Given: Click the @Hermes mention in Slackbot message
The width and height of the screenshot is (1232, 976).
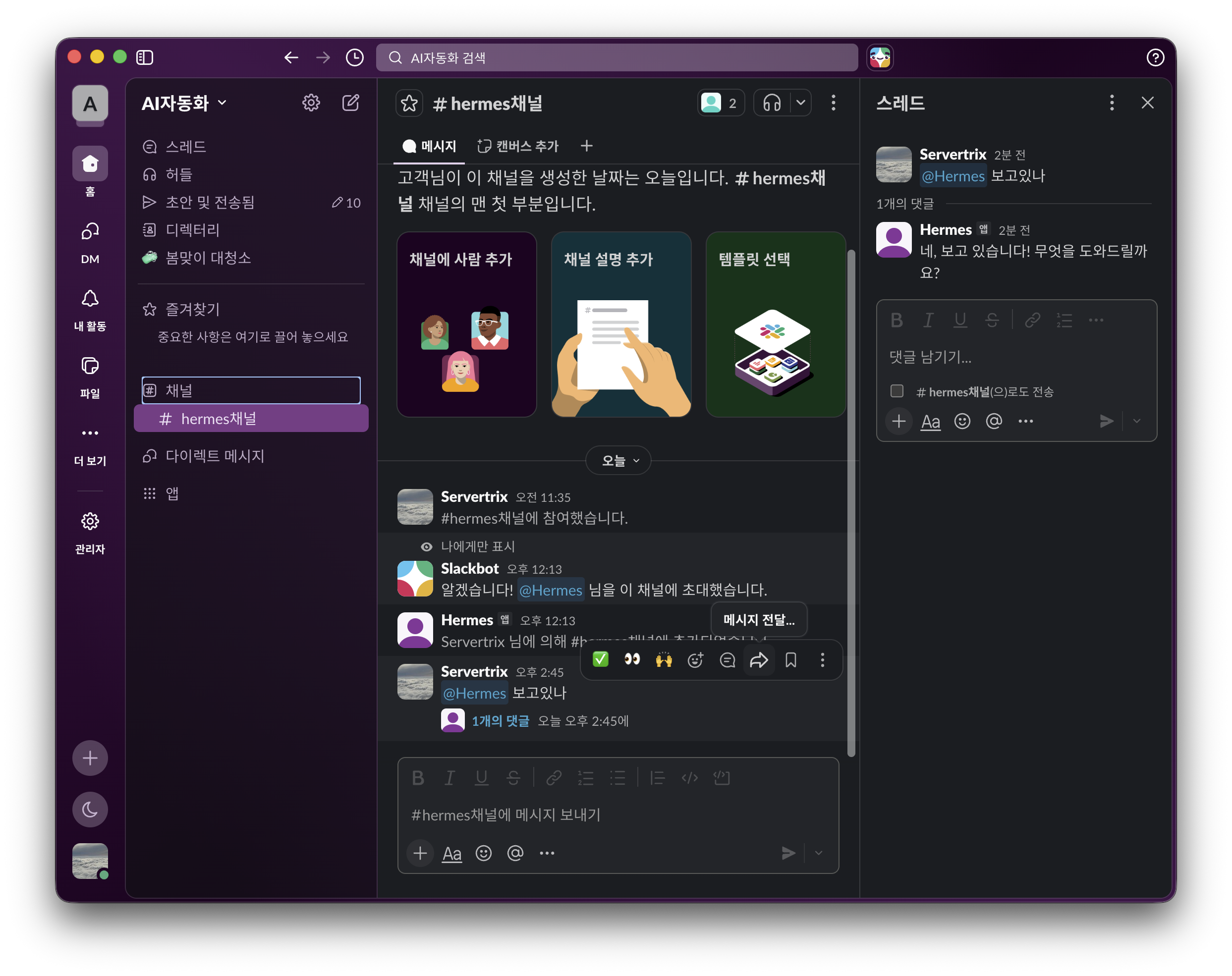Looking at the screenshot, I should pos(551,590).
